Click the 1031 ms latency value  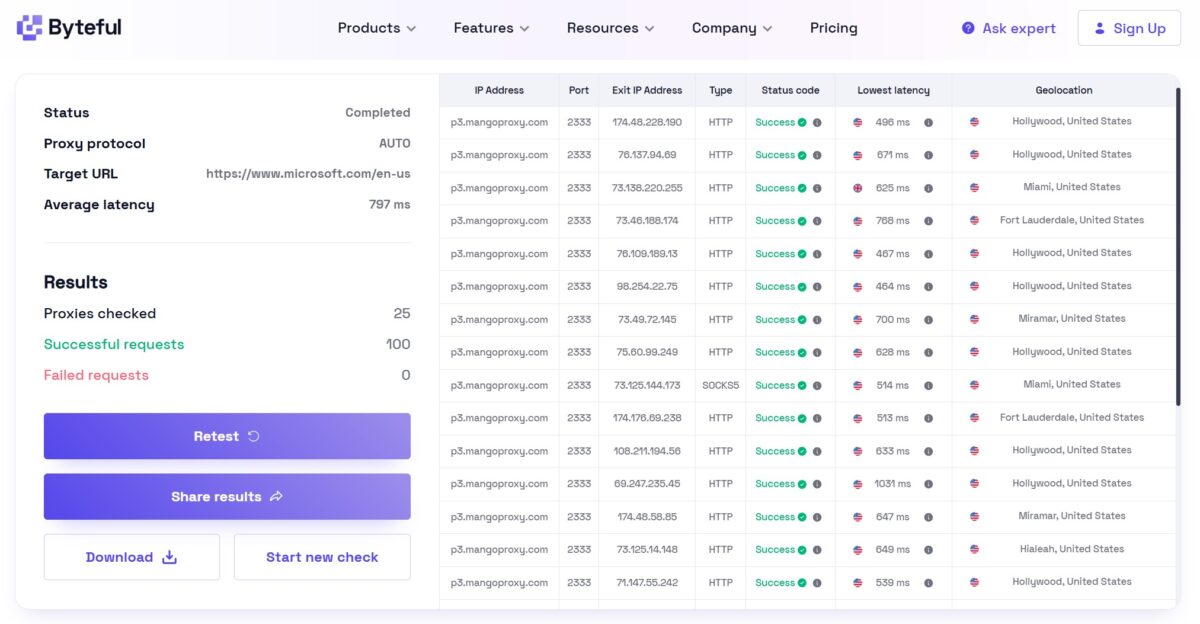pyautogui.click(x=893, y=484)
